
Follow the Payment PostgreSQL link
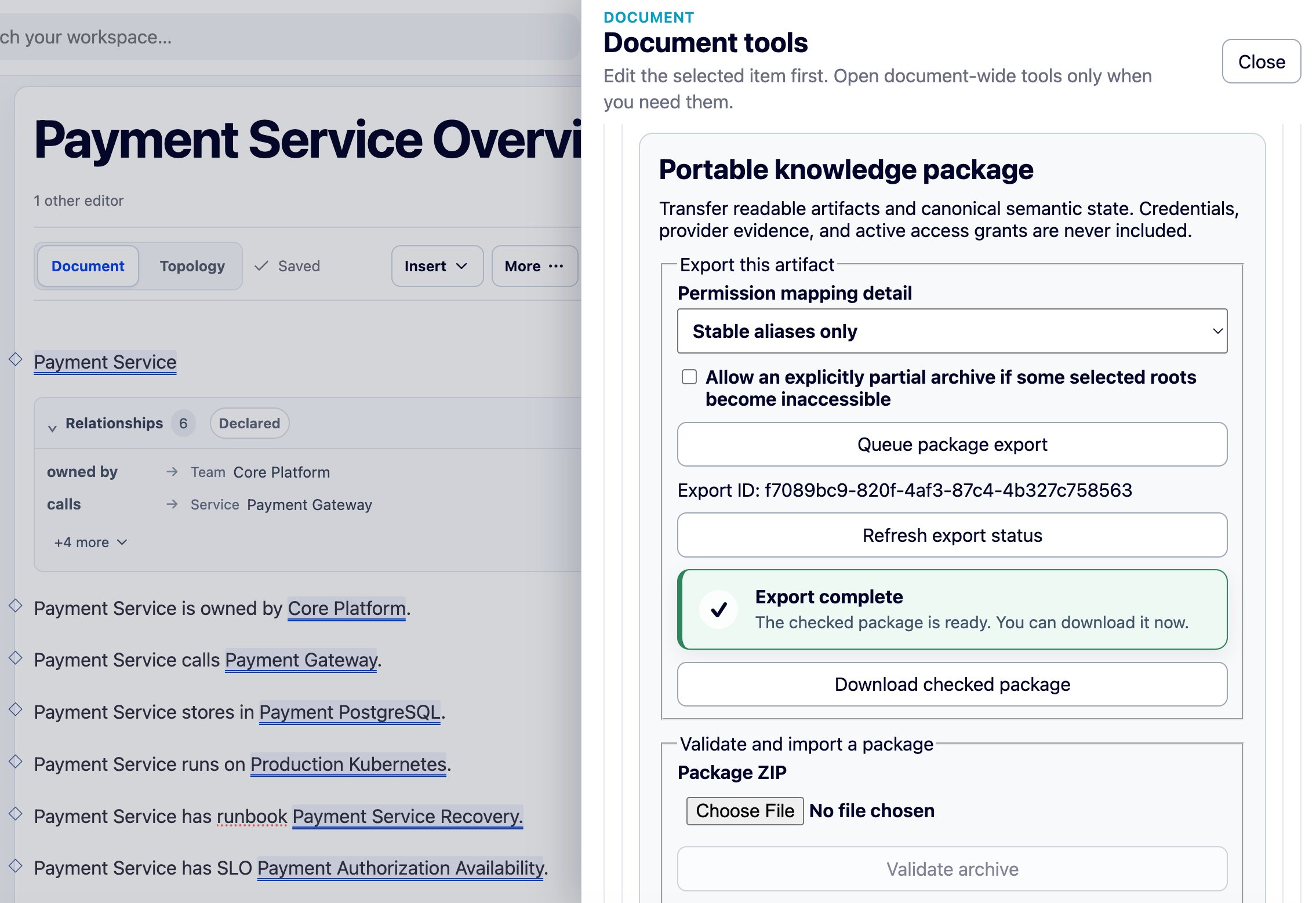coord(350,712)
